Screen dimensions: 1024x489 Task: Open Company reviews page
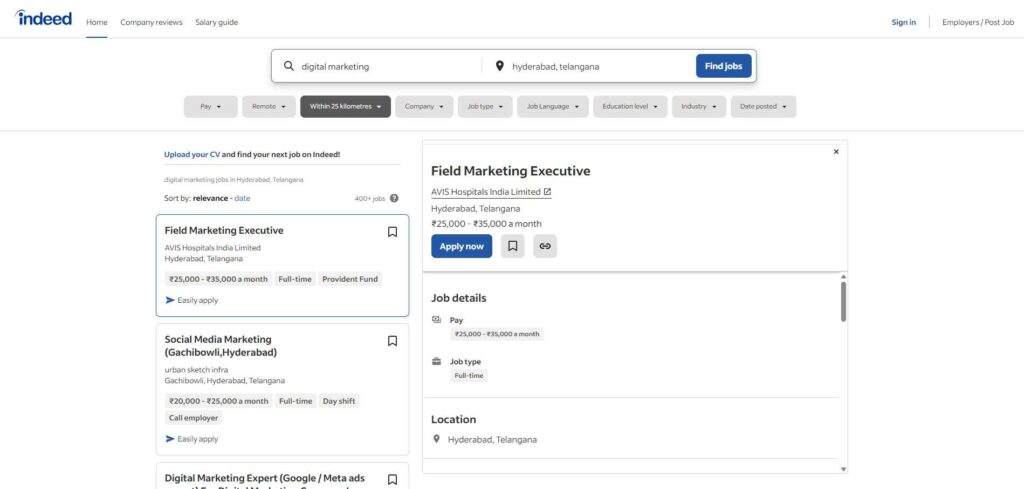tap(152, 22)
